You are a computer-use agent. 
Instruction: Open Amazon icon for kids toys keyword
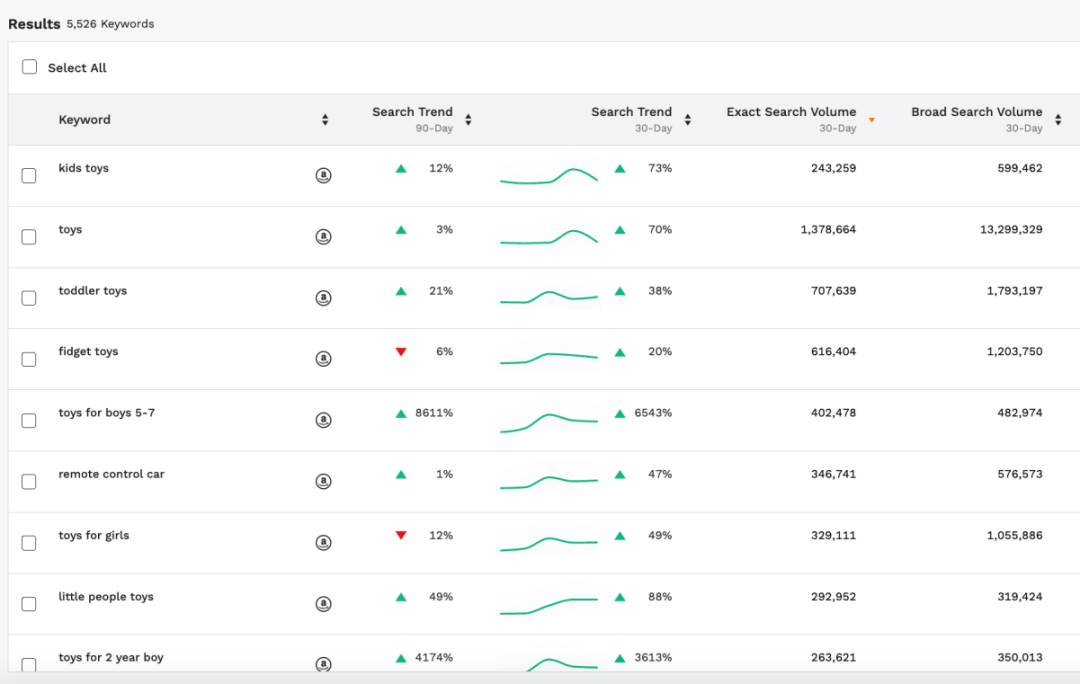click(323, 175)
